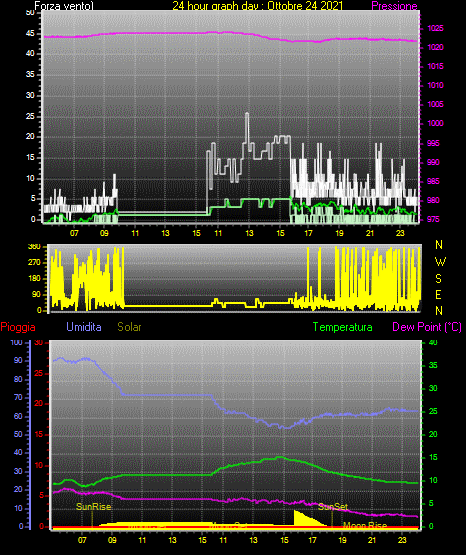The width and height of the screenshot is (466, 555).
Task: Click the Temperatura legend label
Action: pyautogui.click(x=343, y=327)
